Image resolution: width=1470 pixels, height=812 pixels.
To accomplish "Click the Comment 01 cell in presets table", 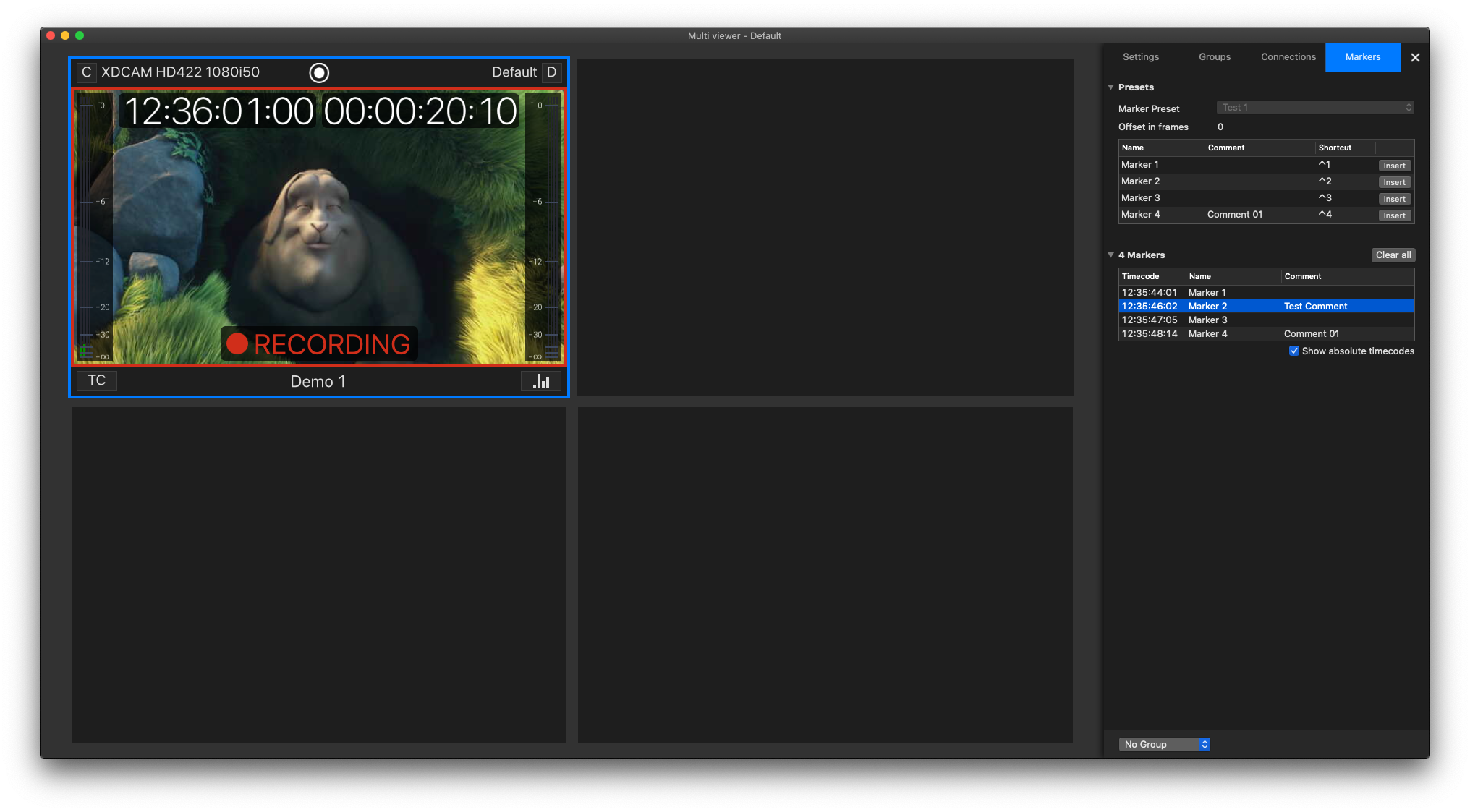I will coord(1235,215).
